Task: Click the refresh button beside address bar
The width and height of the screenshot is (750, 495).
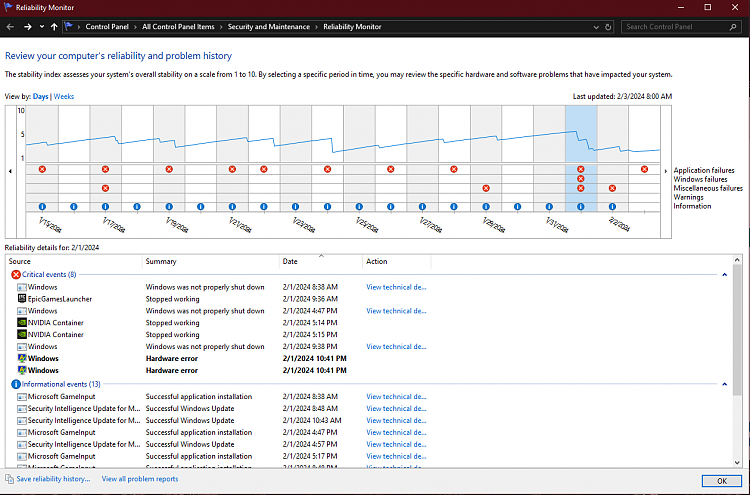Action: (607, 27)
